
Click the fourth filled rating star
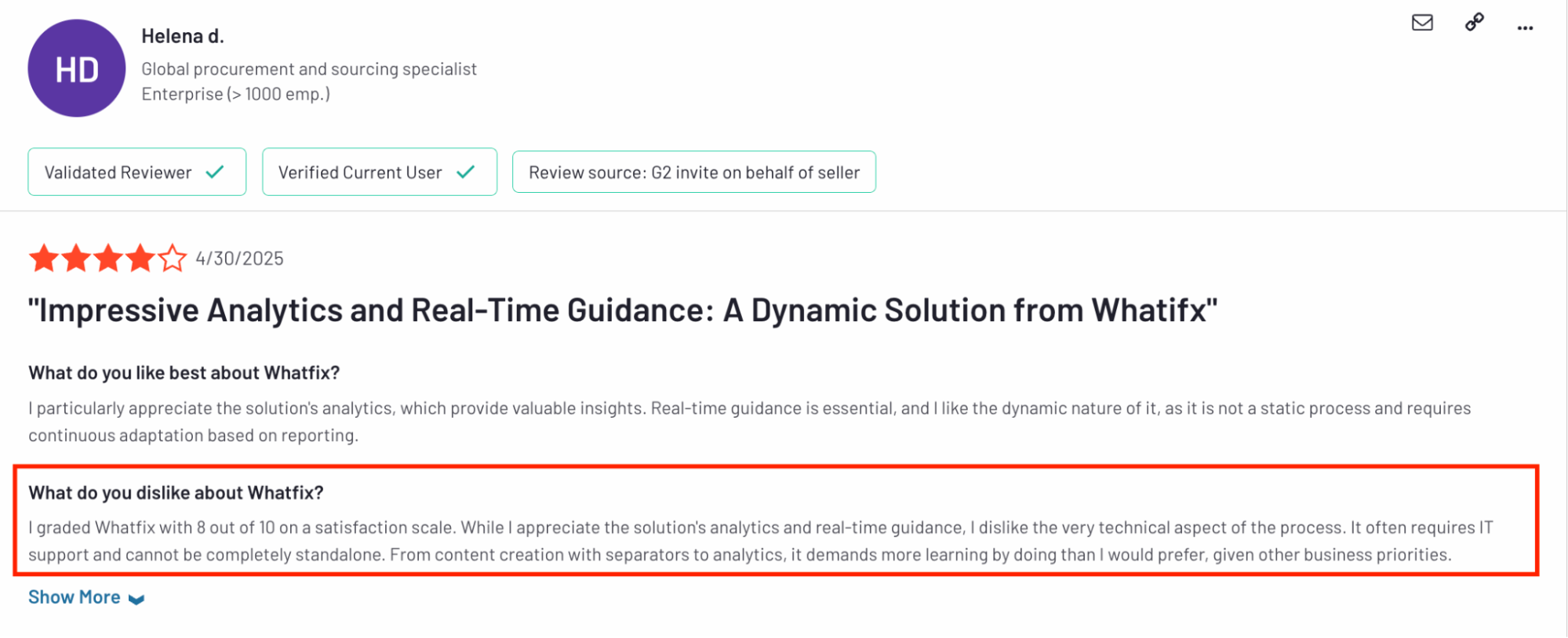tap(140, 258)
